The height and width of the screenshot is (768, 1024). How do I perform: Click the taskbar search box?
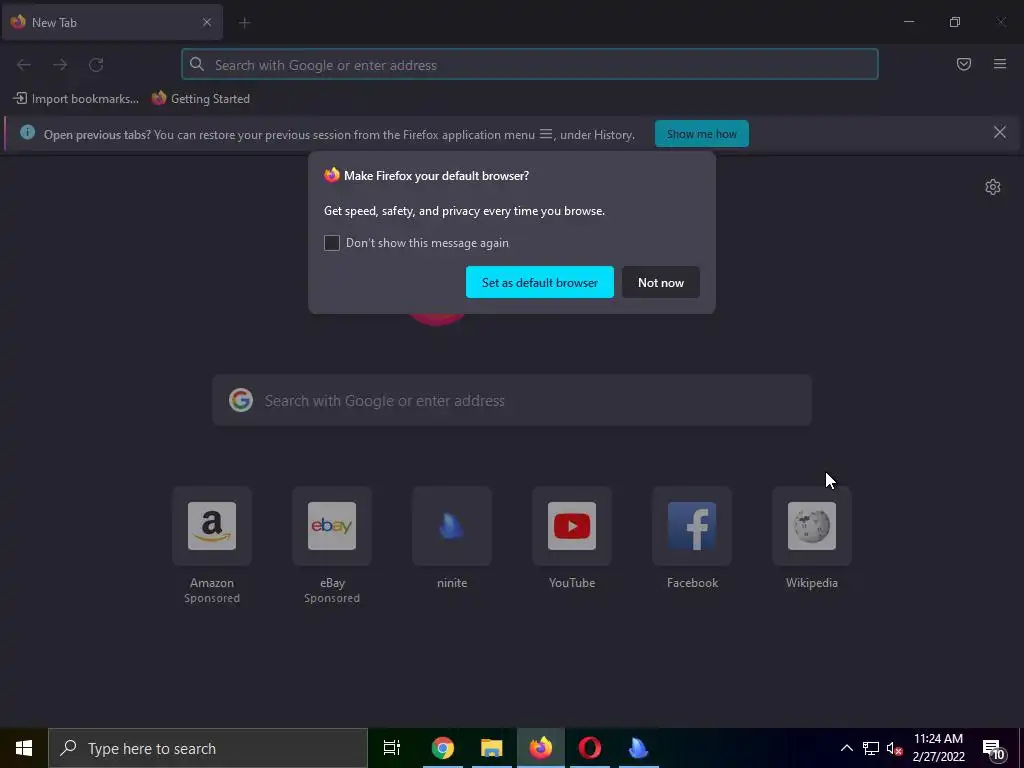pyautogui.click(x=208, y=748)
